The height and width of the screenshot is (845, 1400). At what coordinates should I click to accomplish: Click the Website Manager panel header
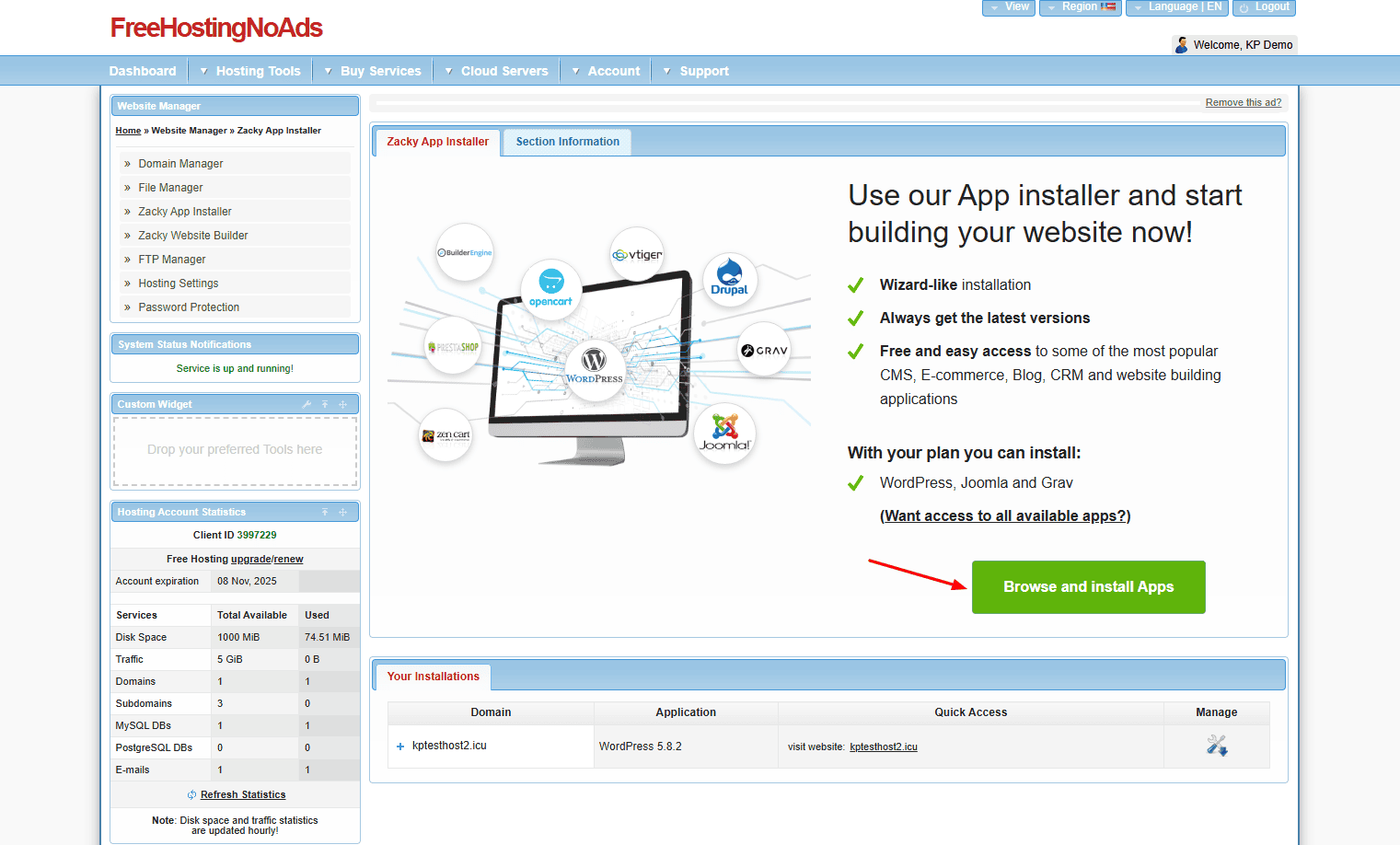235,106
